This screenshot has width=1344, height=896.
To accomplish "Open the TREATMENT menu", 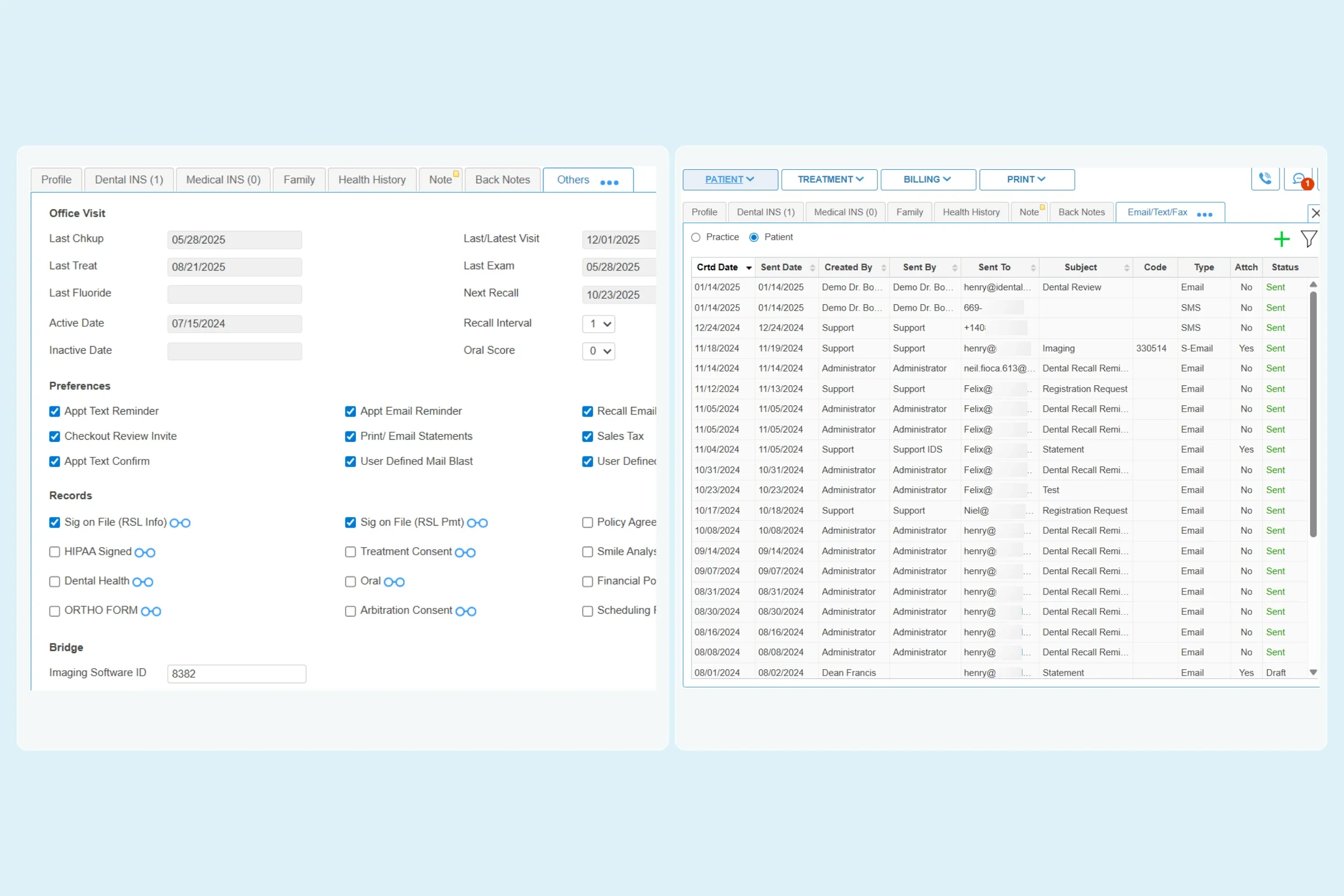I will click(x=829, y=179).
